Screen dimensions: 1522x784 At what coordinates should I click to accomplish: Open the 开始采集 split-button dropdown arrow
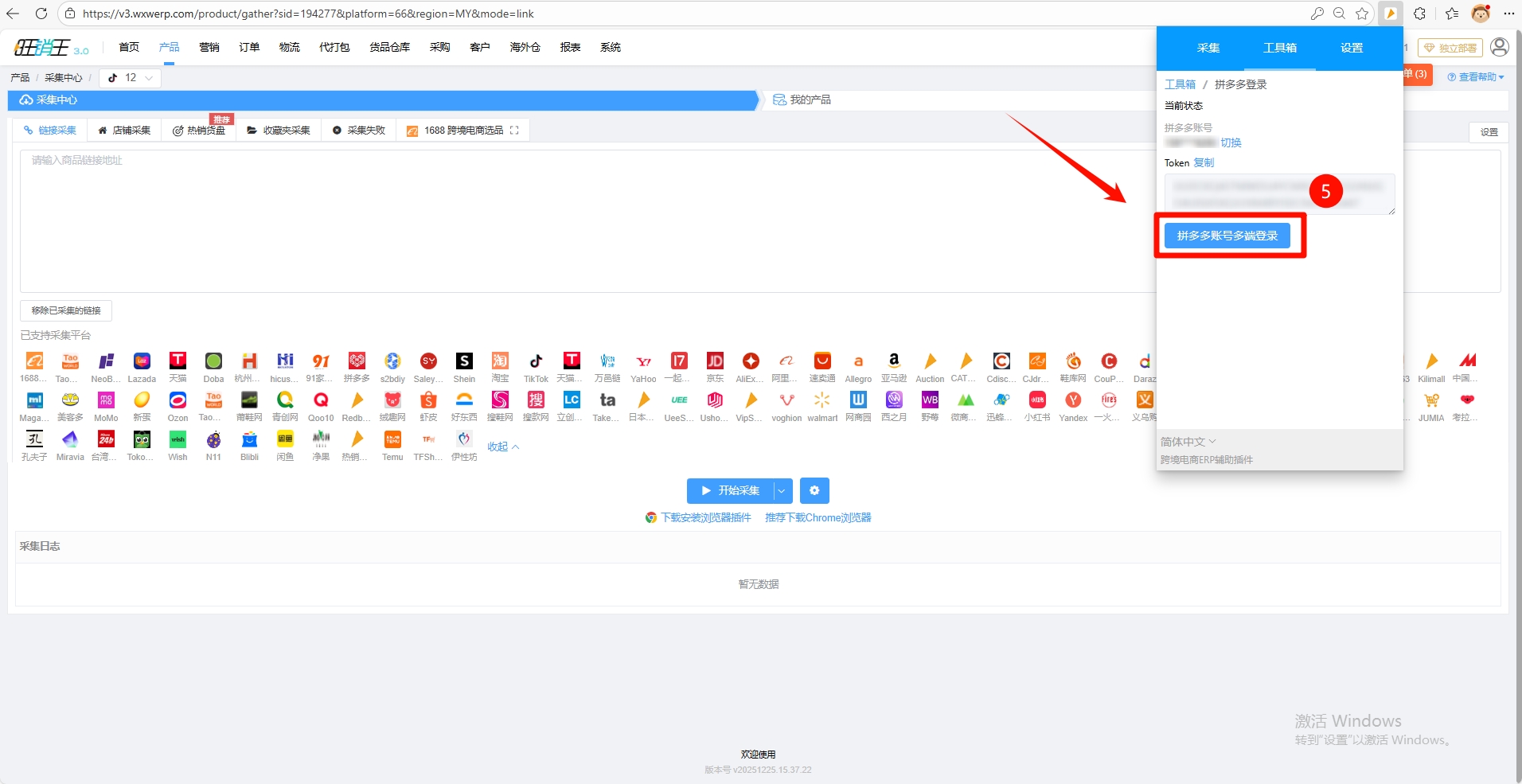pyautogui.click(x=782, y=491)
